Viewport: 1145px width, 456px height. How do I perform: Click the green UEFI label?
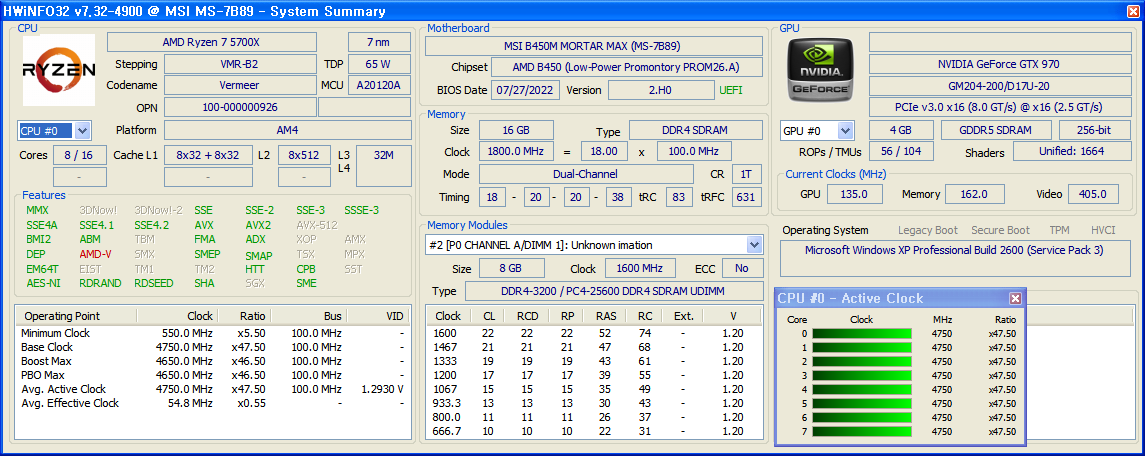click(731, 91)
